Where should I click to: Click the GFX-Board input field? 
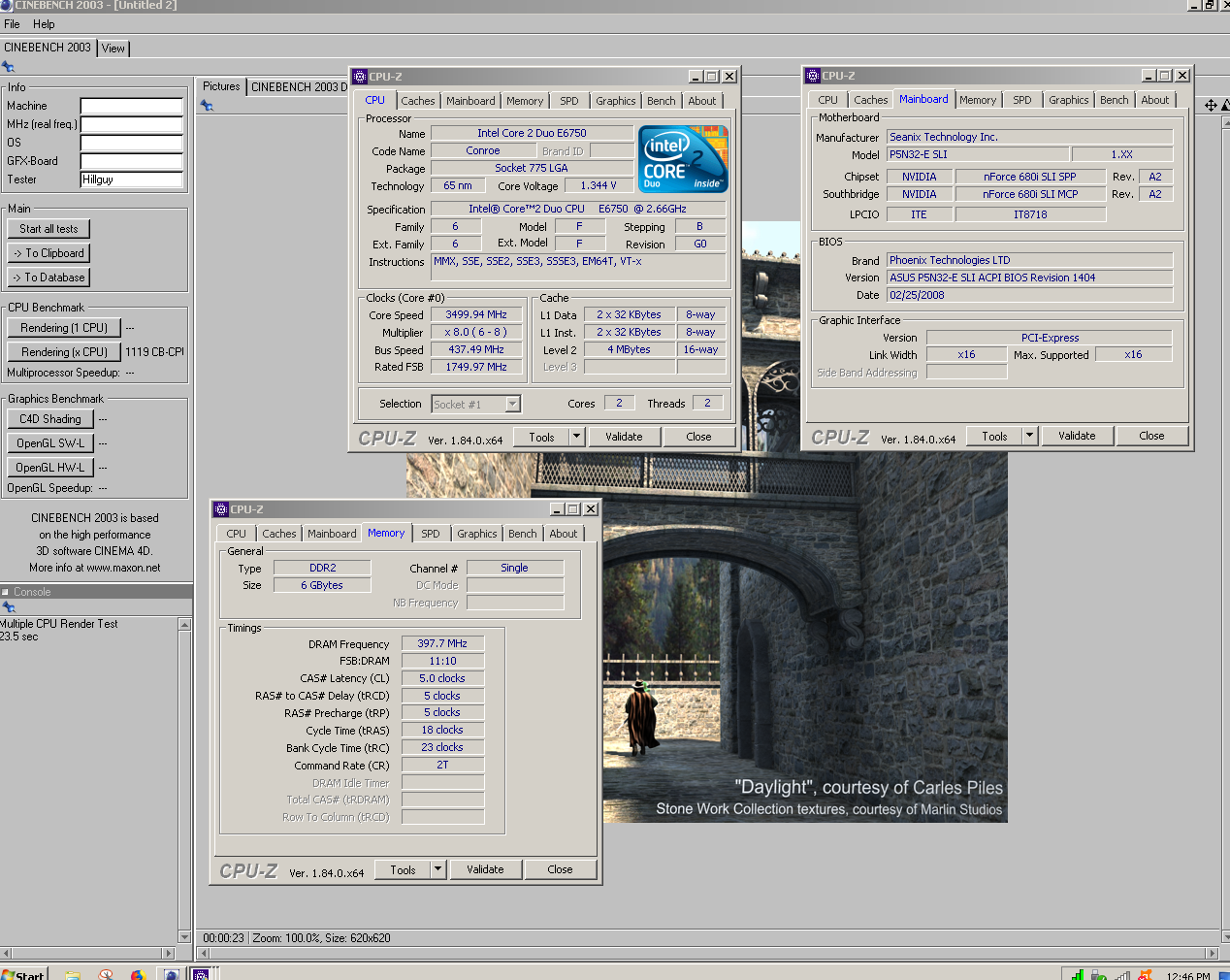click(x=131, y=161)
